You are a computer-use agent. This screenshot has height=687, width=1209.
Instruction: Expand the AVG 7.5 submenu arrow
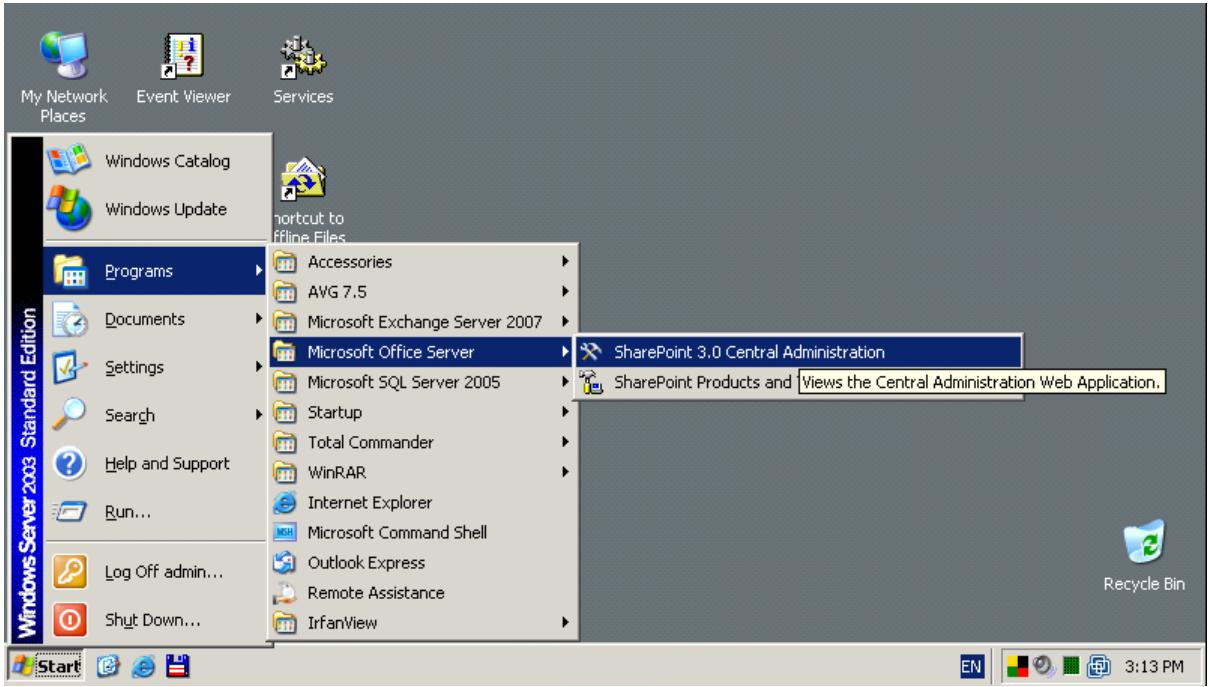click(566, 292)
